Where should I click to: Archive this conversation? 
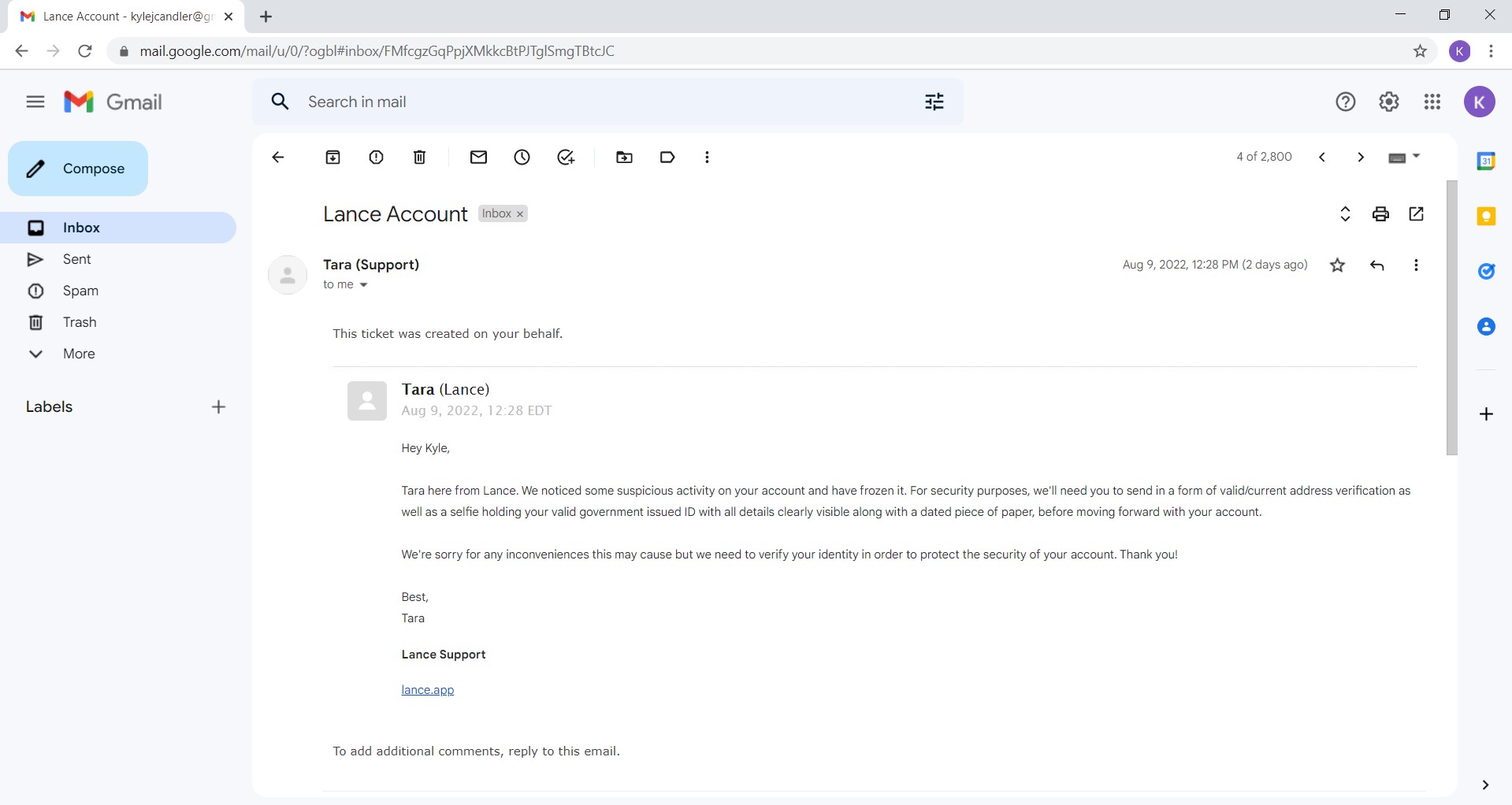333,157
